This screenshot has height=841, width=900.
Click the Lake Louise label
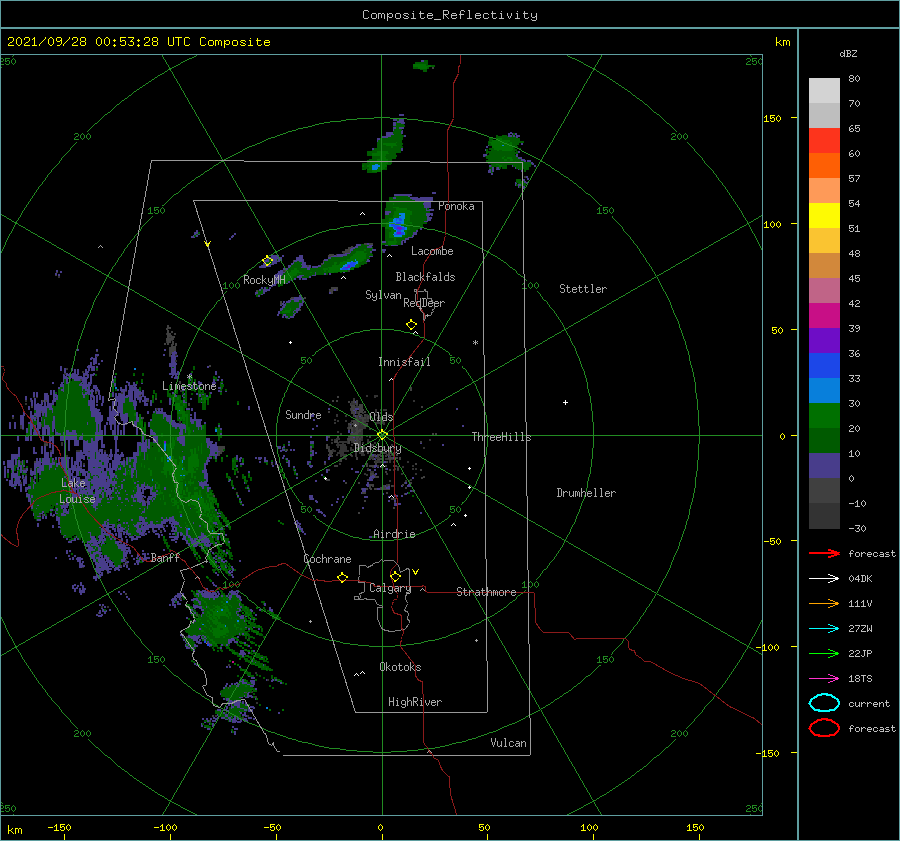point(77,491)
